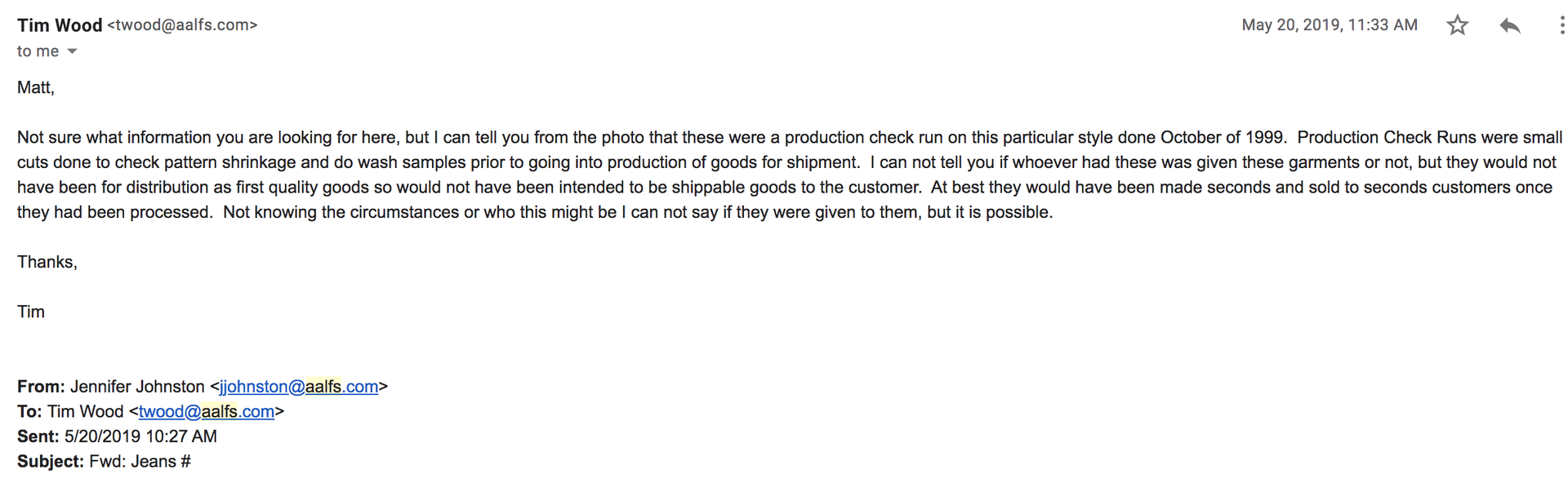The image size is (1568, 483).
Task: Star this email from Tim Wood
Action: pos(1458,25)
